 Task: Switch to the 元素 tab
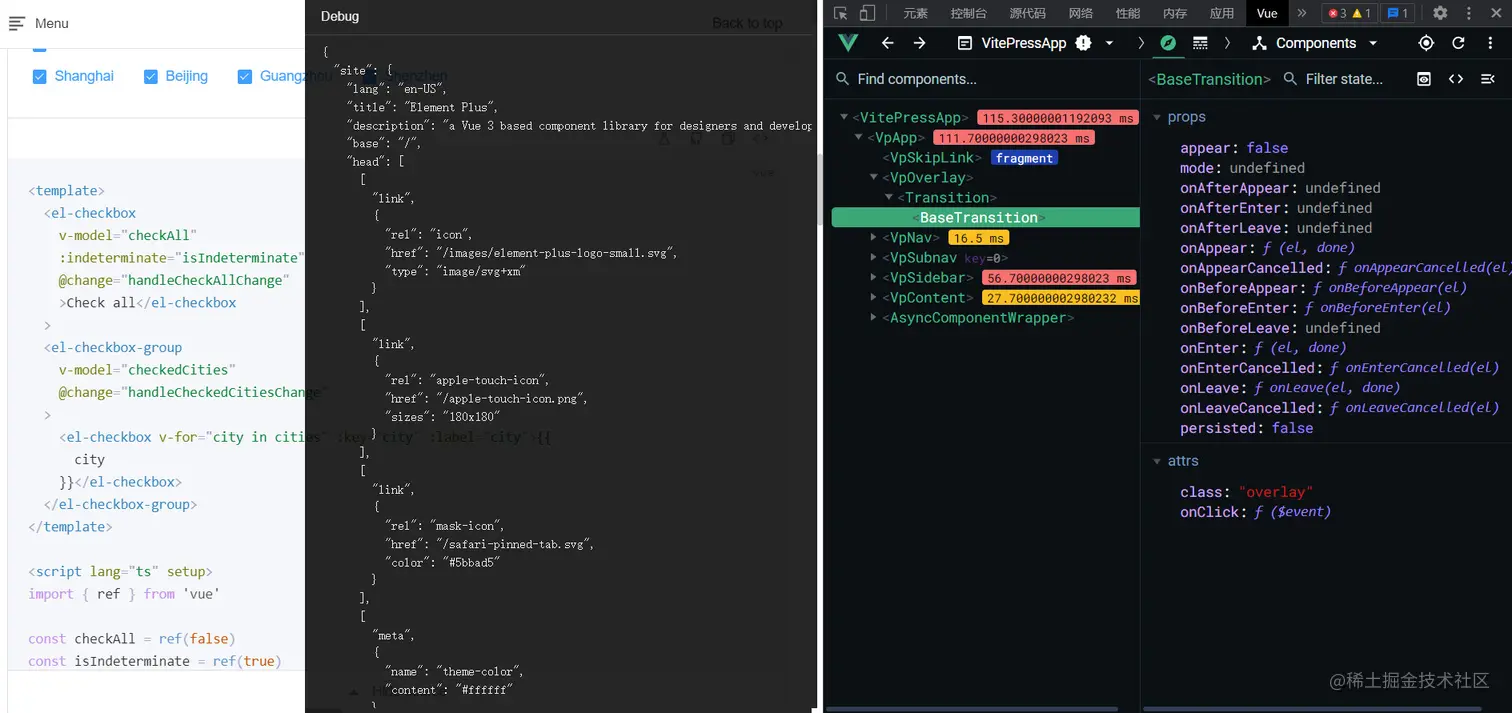(915, 13)
